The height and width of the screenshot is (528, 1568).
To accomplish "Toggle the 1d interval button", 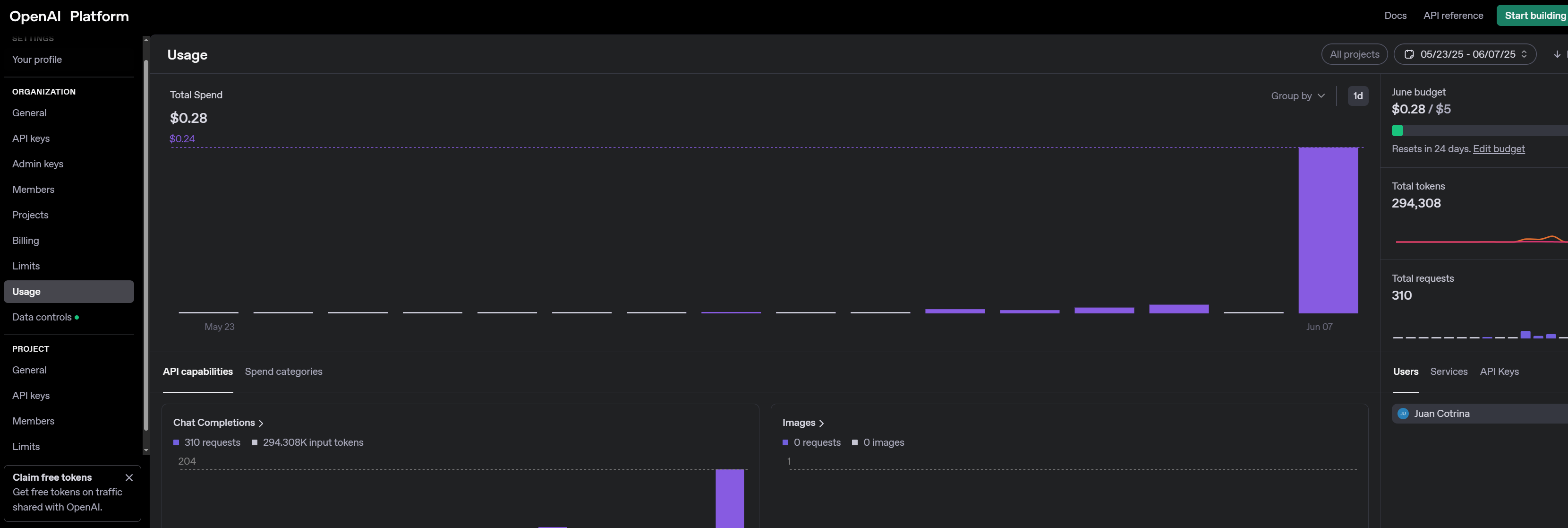I will pyautogui.click(x=1357, y=96).
